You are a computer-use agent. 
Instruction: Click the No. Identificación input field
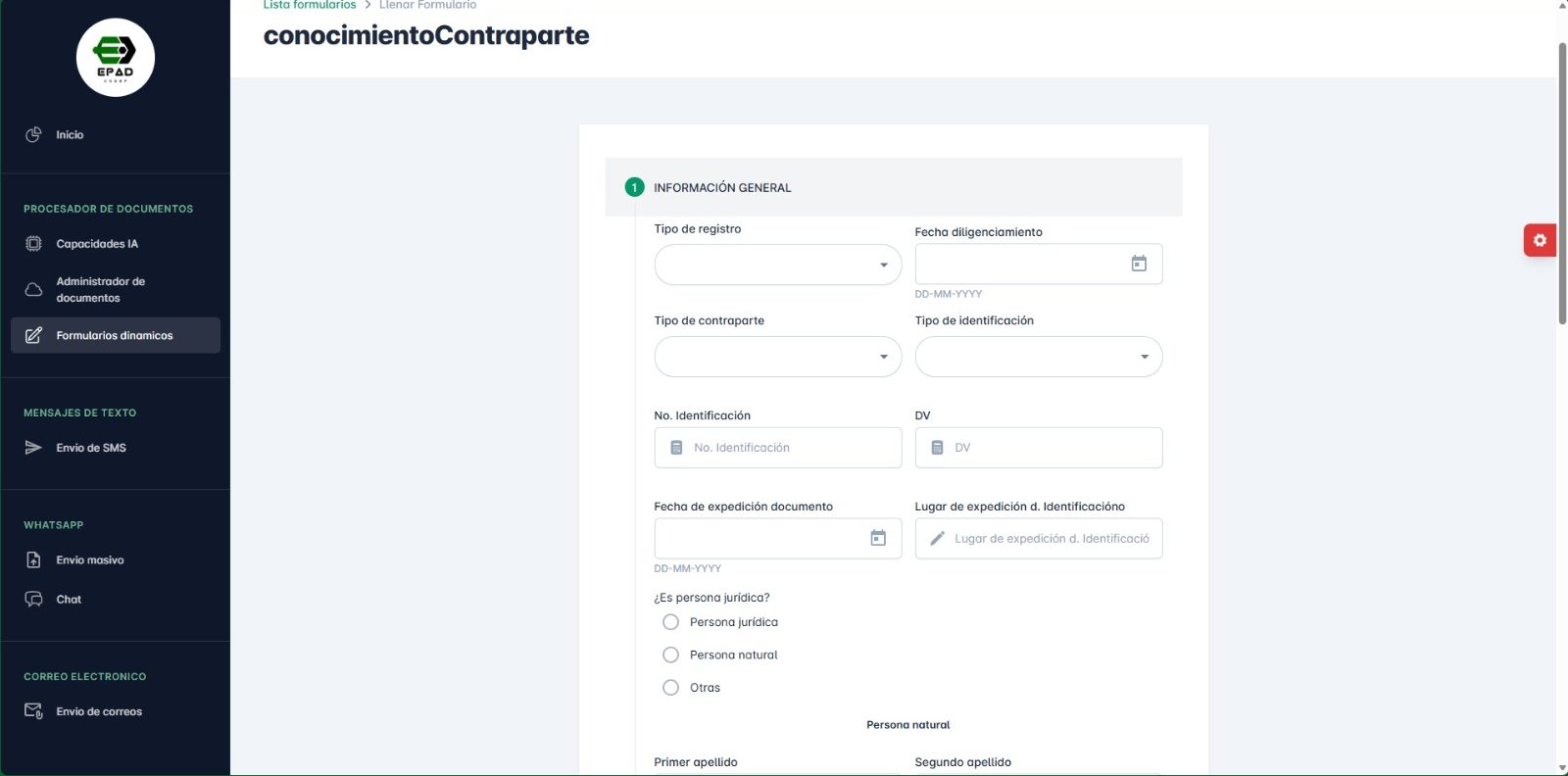(789, 448)
